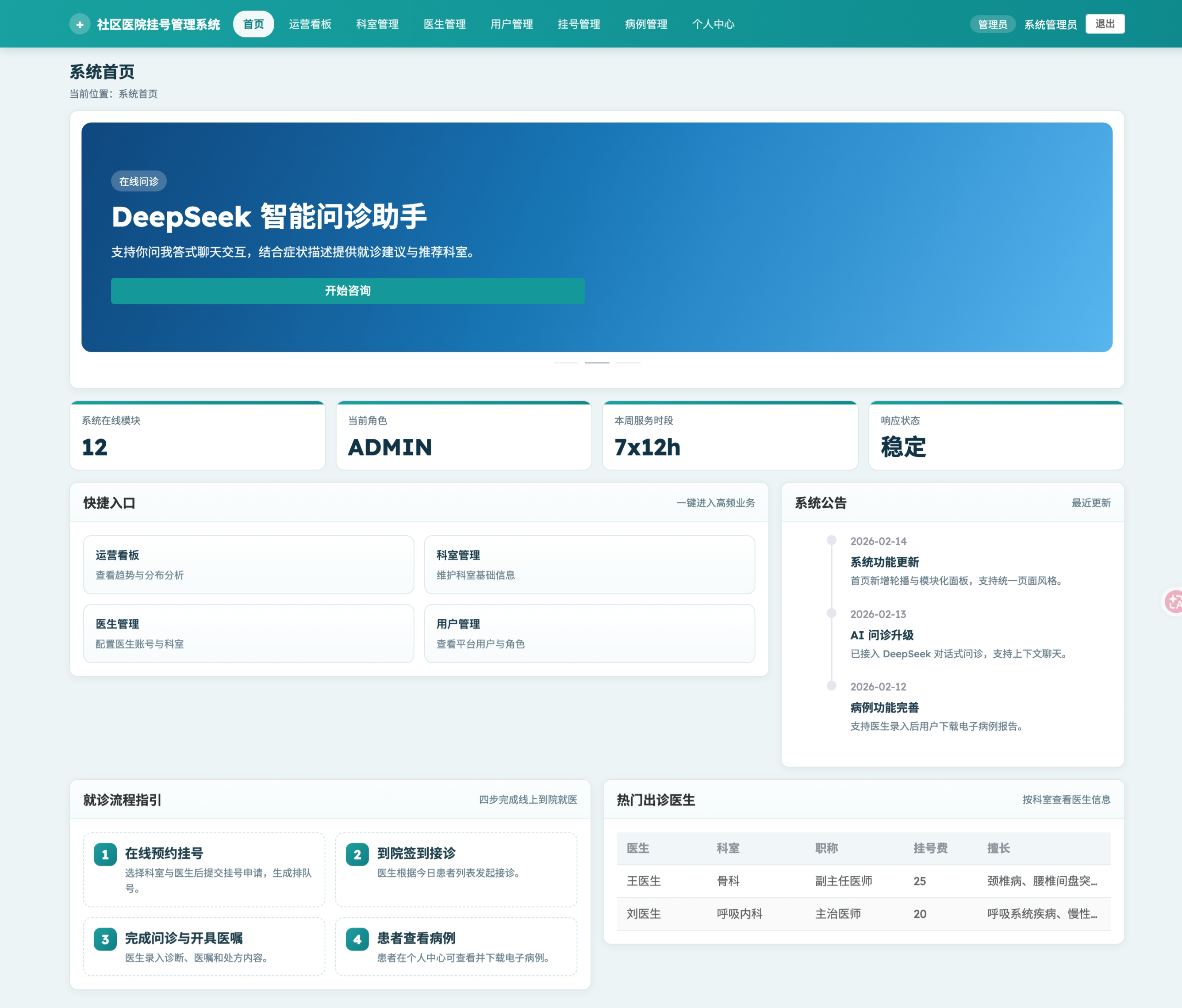The width and height of the screenshot is (1182, 1008).
Task: Select the 首页 tab in the navbar
Action: [253, 24]
